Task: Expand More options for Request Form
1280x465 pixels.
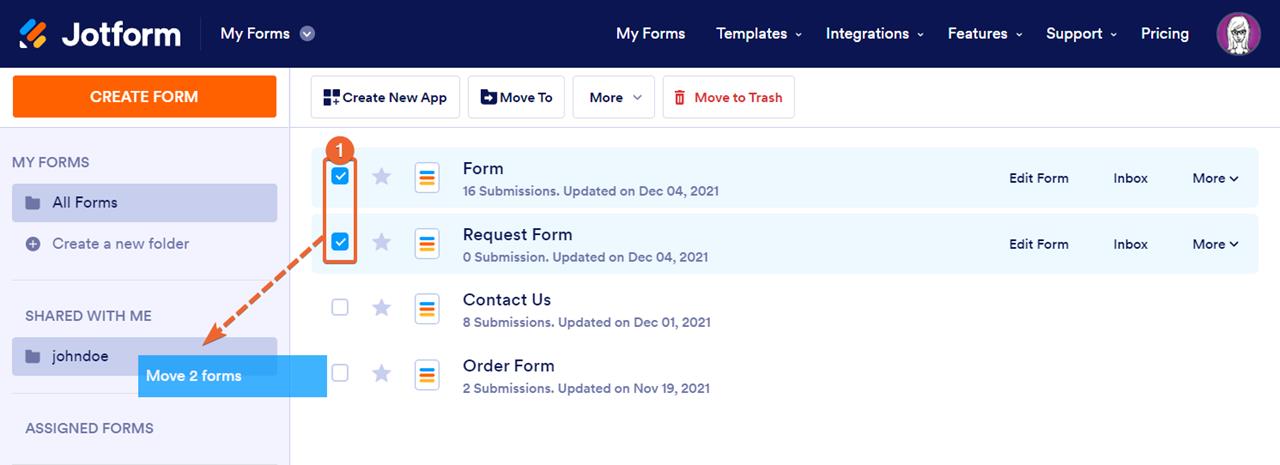Action: pyautogui.click(x=1215, y=244)
